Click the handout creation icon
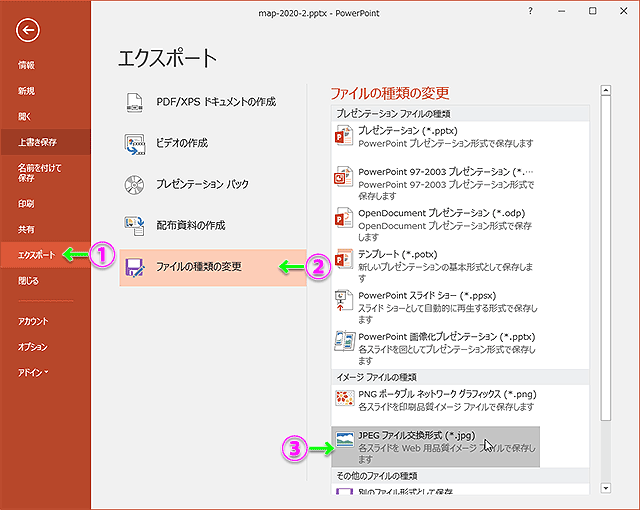The width and height of the screenshot is (640, 510). 134,226
